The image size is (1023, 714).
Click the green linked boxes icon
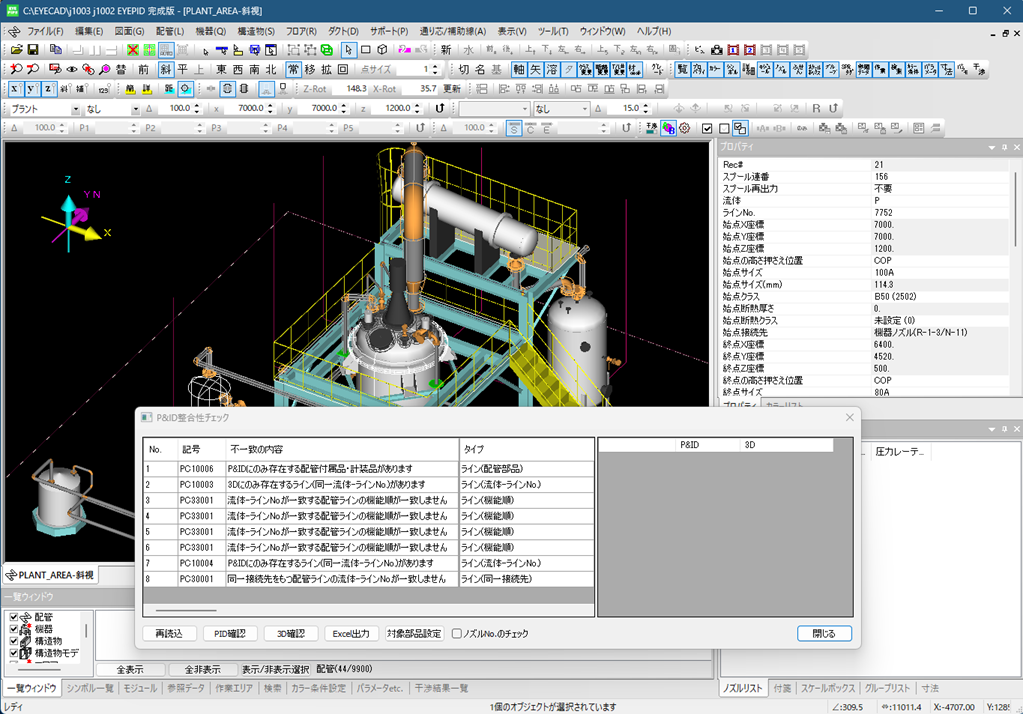(x=327, y=50)
